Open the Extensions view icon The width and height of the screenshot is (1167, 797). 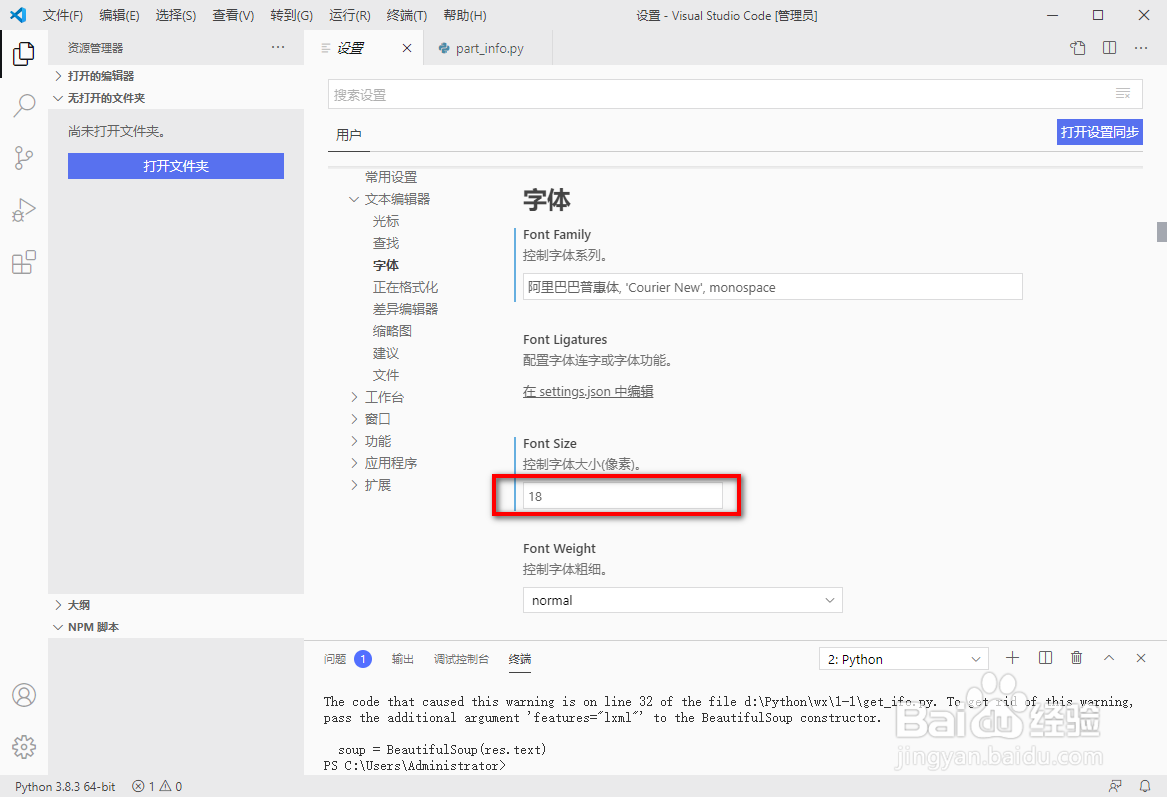click(x=24, y=262)
